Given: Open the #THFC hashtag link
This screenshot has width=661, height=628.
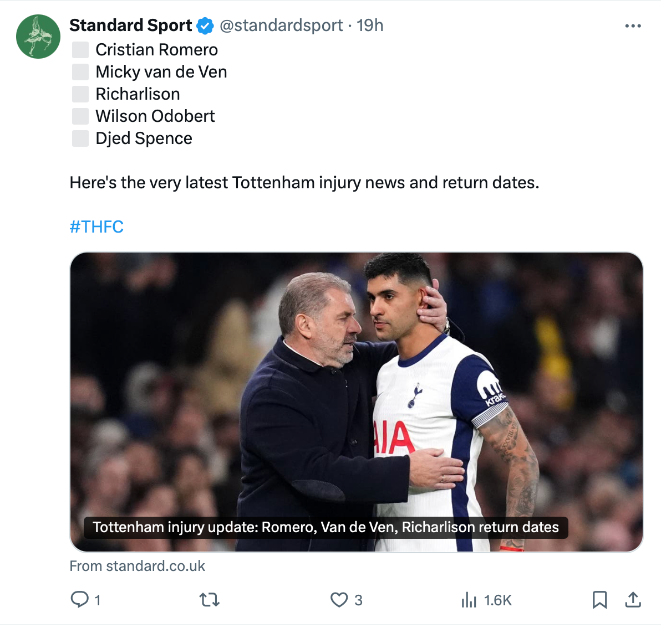Looking at the screenshot, I should point(96,227).
